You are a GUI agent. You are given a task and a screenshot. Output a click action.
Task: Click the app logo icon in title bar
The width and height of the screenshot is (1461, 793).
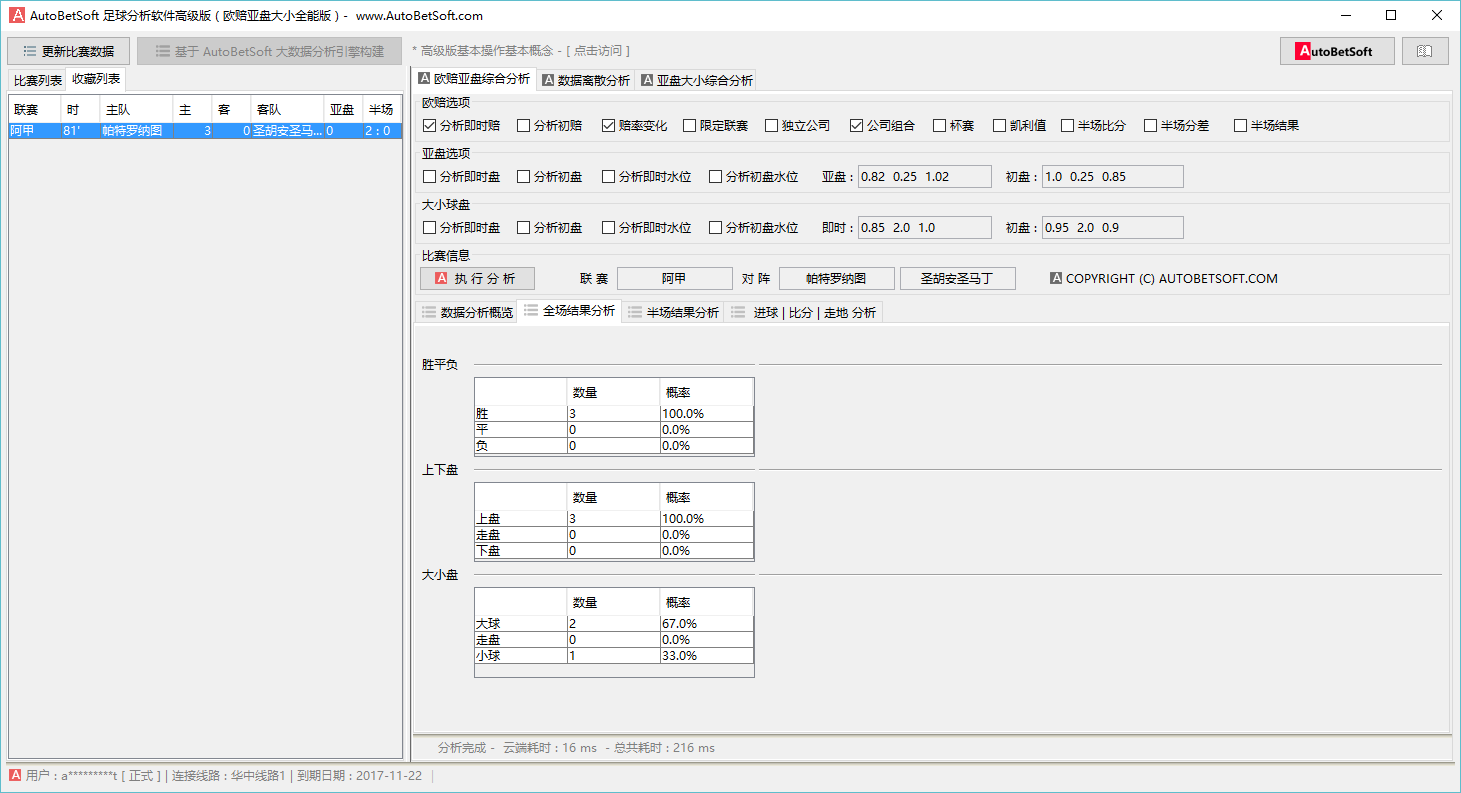pyautogui.click(x=16, y=15)
